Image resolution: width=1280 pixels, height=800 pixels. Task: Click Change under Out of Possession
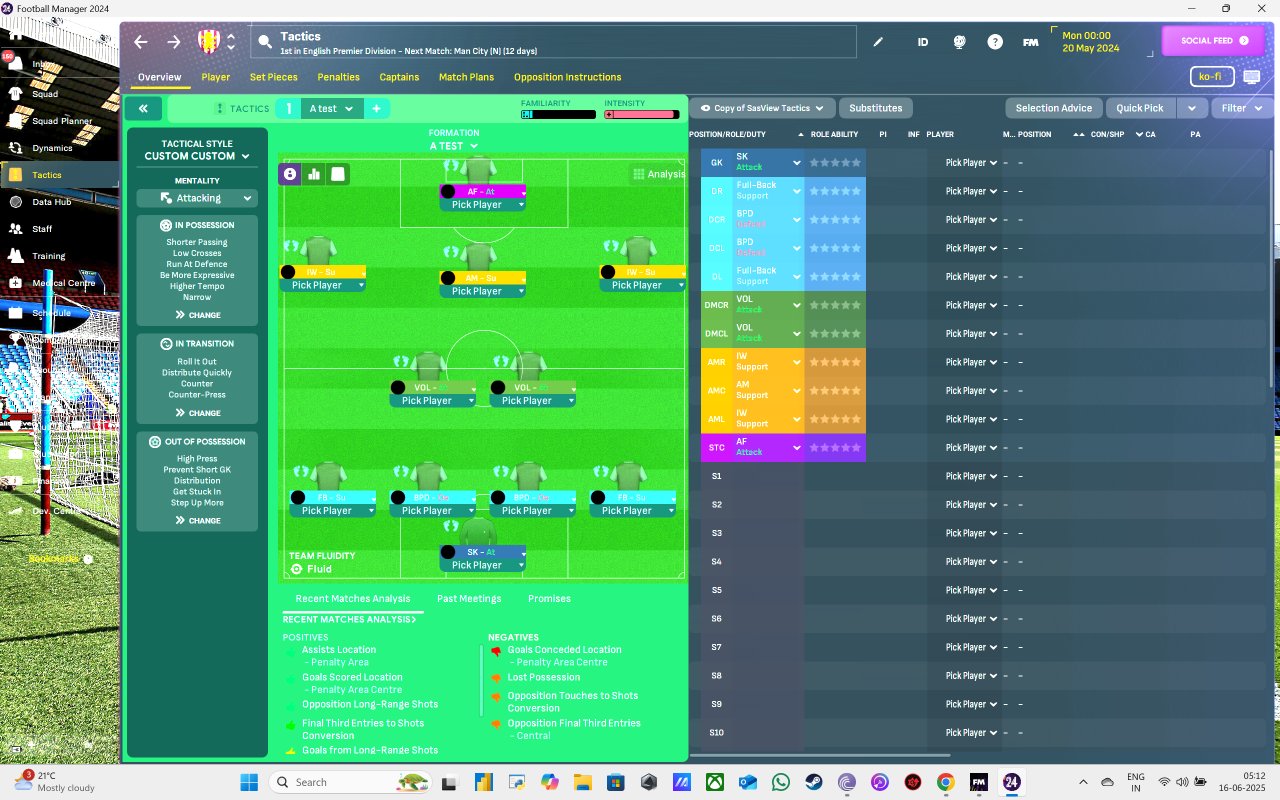(x=197, y=521)
